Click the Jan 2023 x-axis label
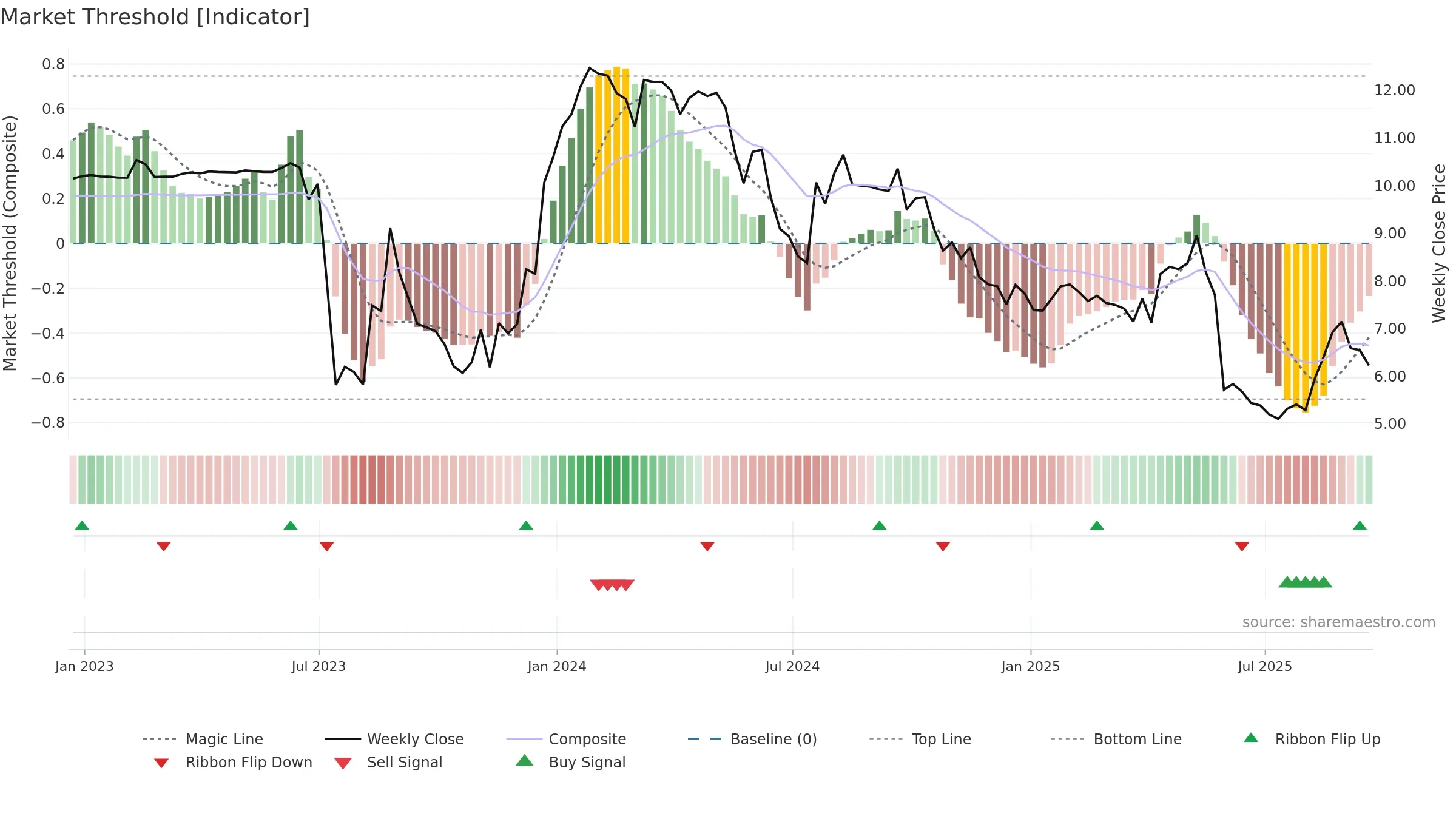Image resolution: width=1456 pixels, height=819 pixels. pyautogui.click(x=84, y=667)
